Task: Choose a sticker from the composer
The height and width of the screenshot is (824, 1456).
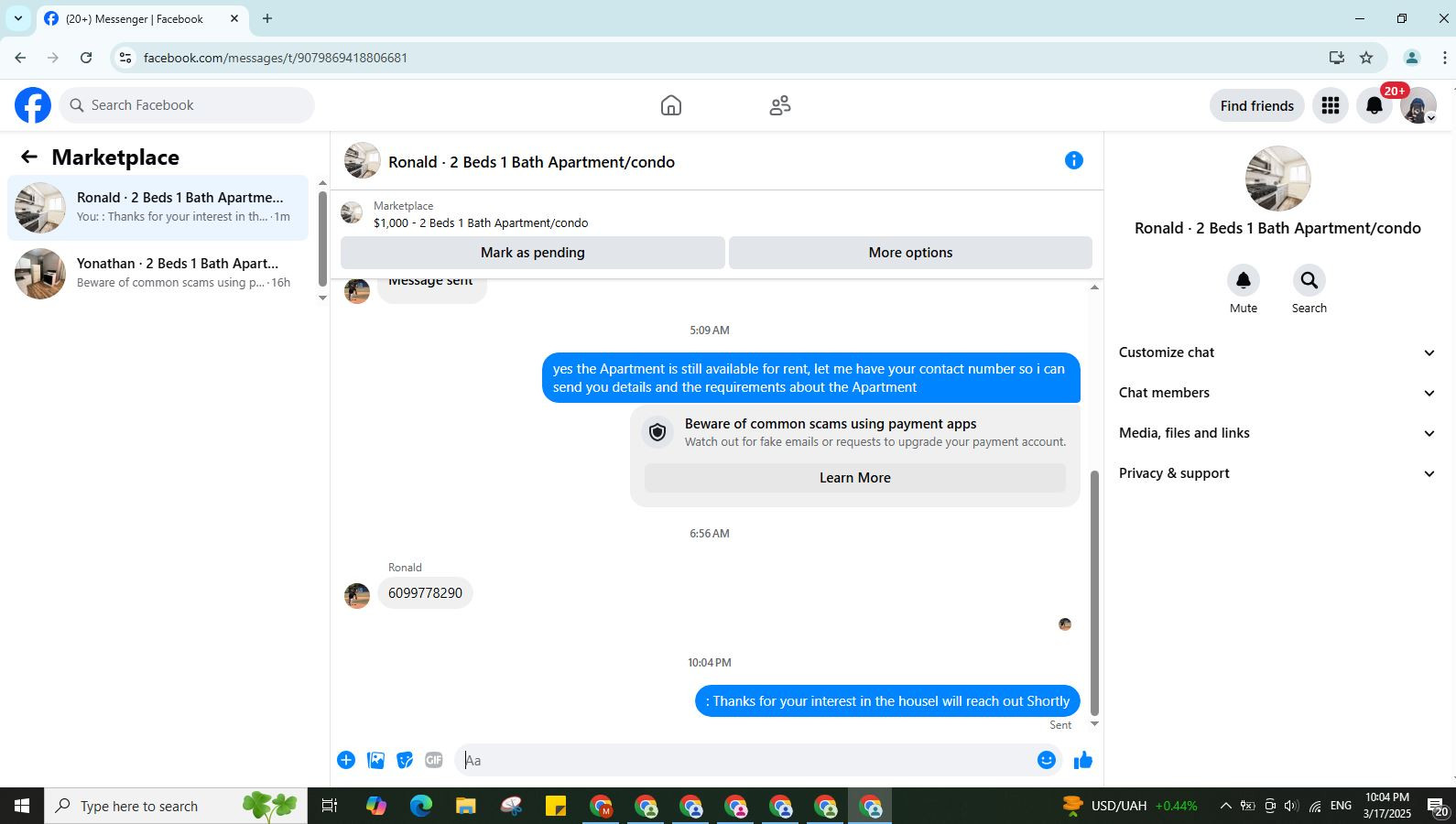Action: point(405,760)
